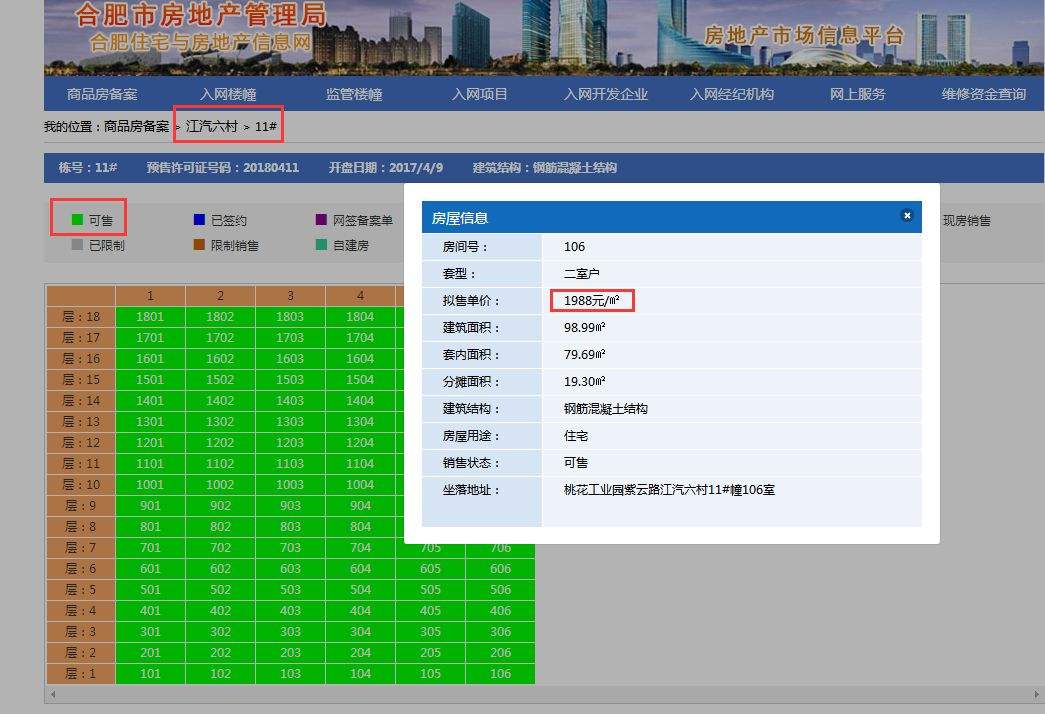This screenshot has width=1045, height=714.
Task: Click the 层：10 floor row header
Action: click(x=81, y=485)
